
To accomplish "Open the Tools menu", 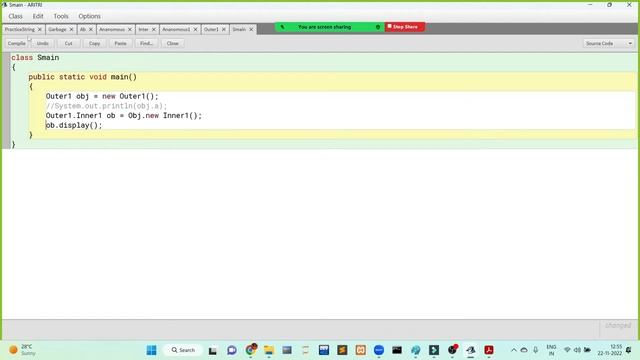I will (61, 16).
